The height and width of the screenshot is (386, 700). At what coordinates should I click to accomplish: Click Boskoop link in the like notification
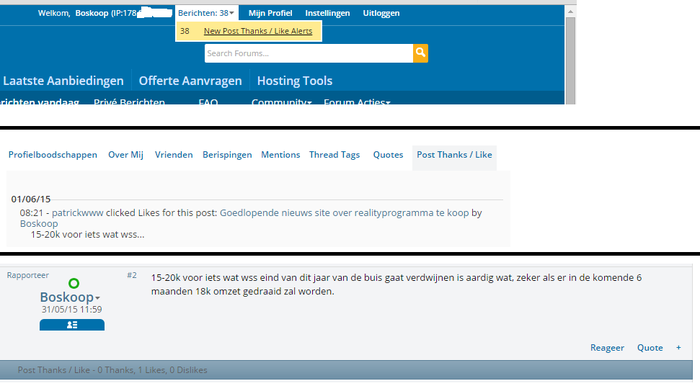(x=39, y=224)
